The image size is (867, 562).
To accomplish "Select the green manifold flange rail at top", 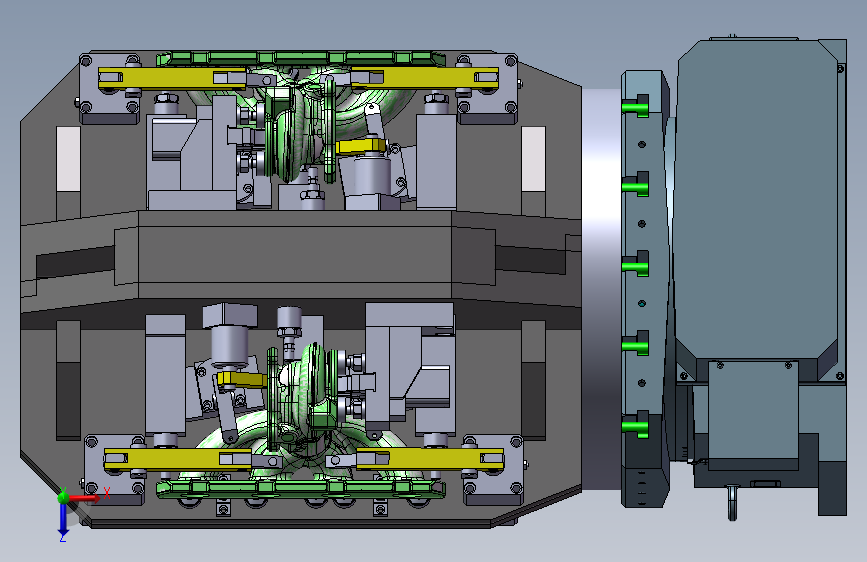I will [x=301, y=59].
